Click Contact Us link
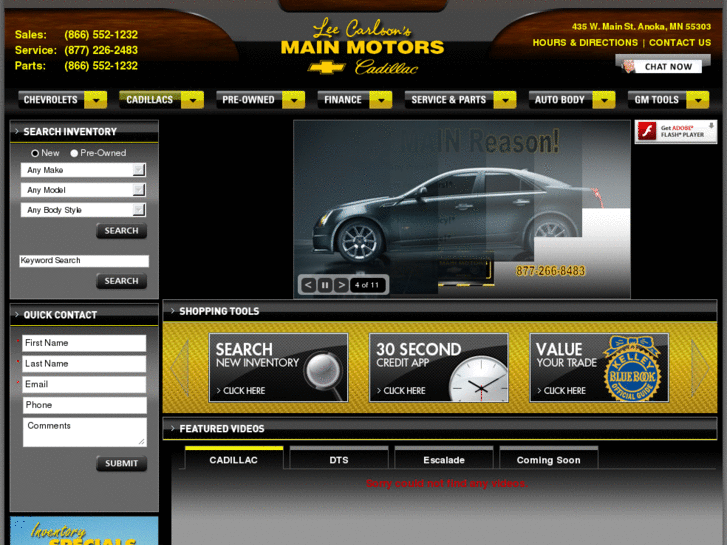Viewport: 727px width, 545px height. pyautogui.click(x=680, y=43)
